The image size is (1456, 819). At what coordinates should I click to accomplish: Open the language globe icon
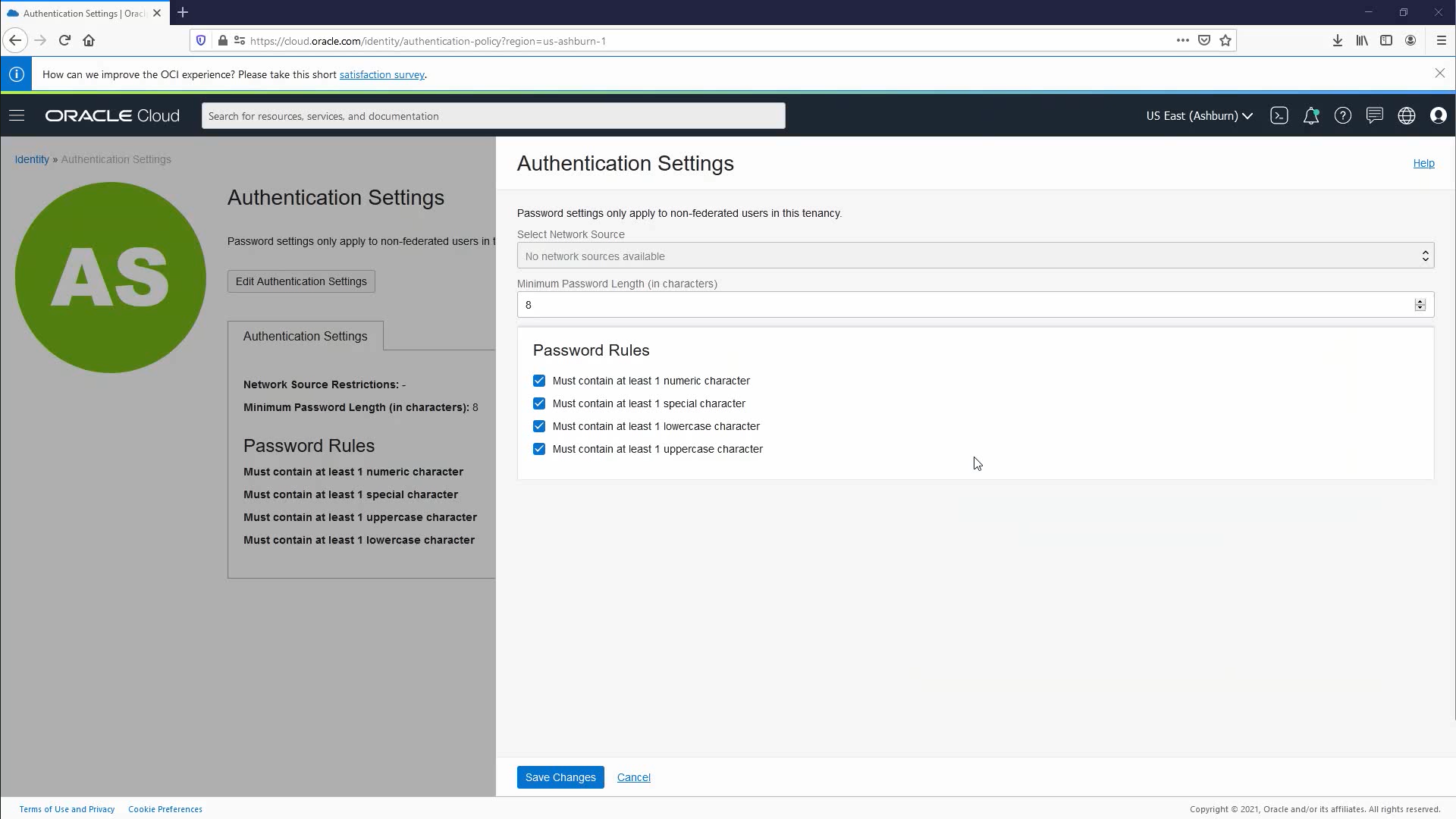click(1406, 116)
